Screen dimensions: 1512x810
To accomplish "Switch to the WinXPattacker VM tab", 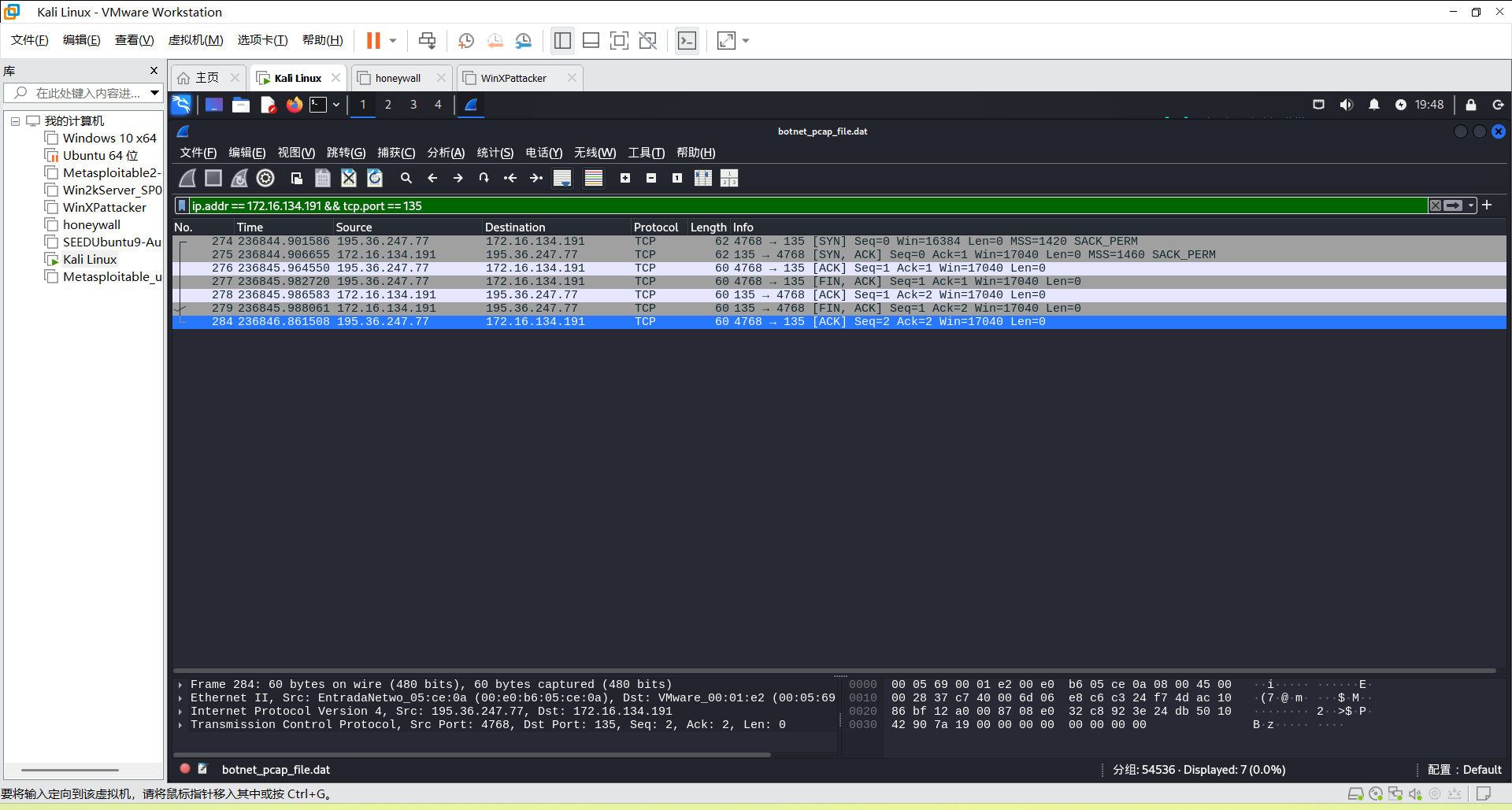I will tap(513, 78).
